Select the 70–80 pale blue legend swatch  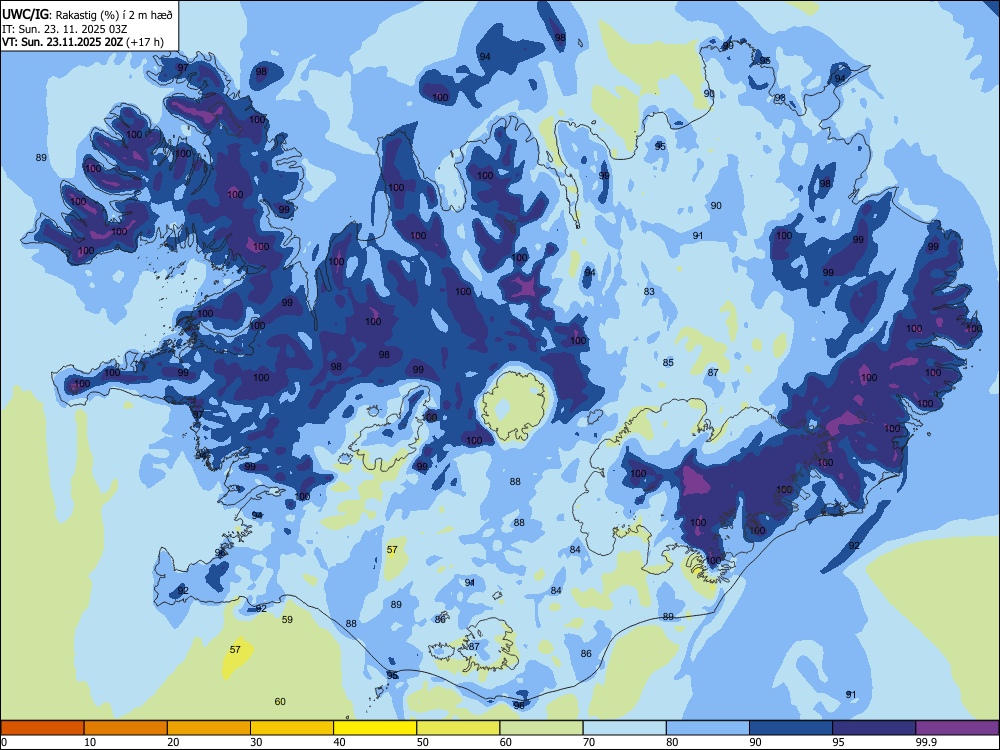click(624, 728)
